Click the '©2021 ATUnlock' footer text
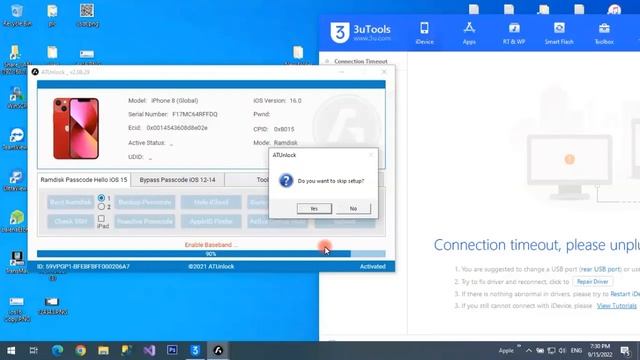 (211, 267)
